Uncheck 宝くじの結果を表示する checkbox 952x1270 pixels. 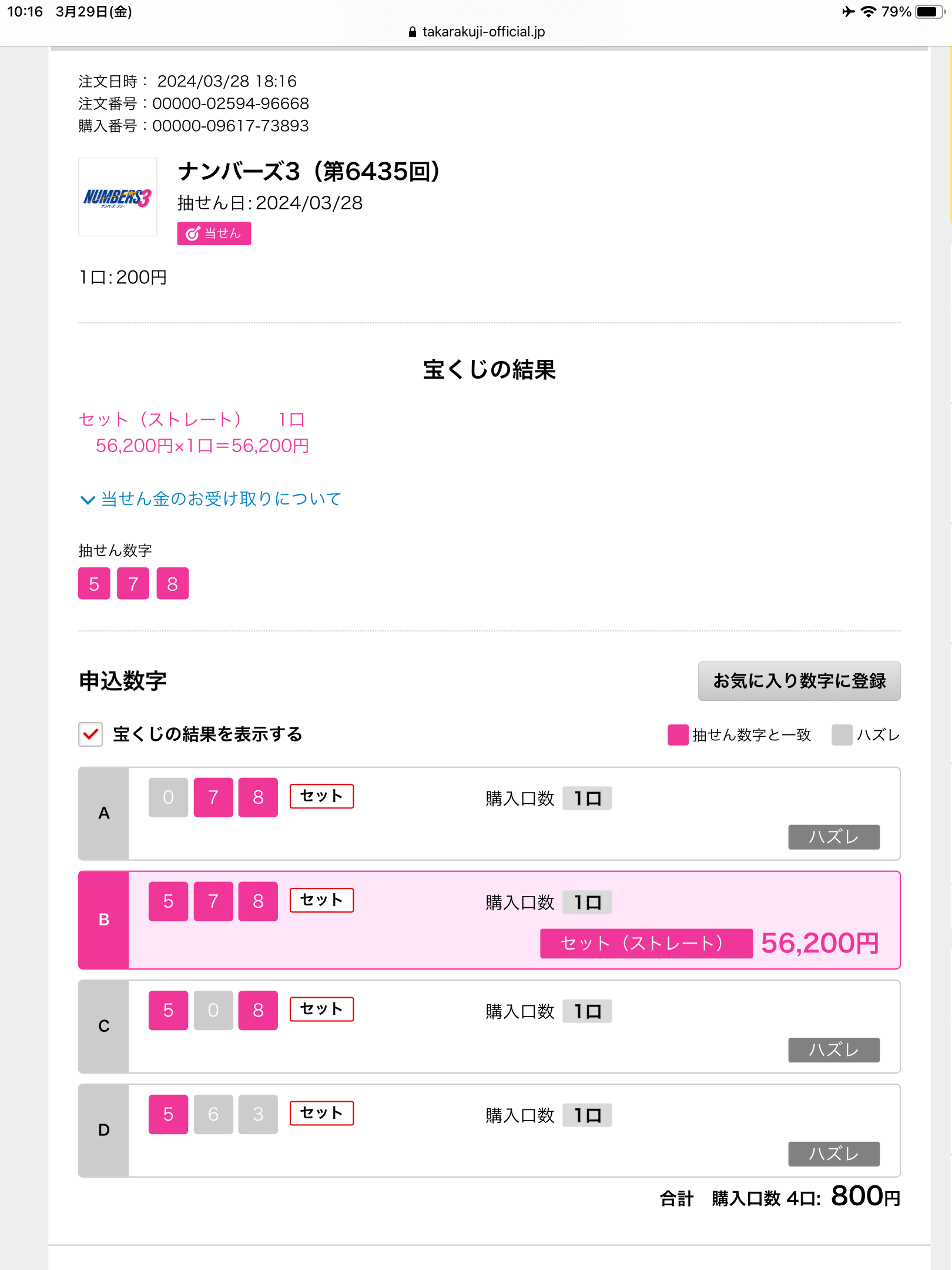(90, 734)
